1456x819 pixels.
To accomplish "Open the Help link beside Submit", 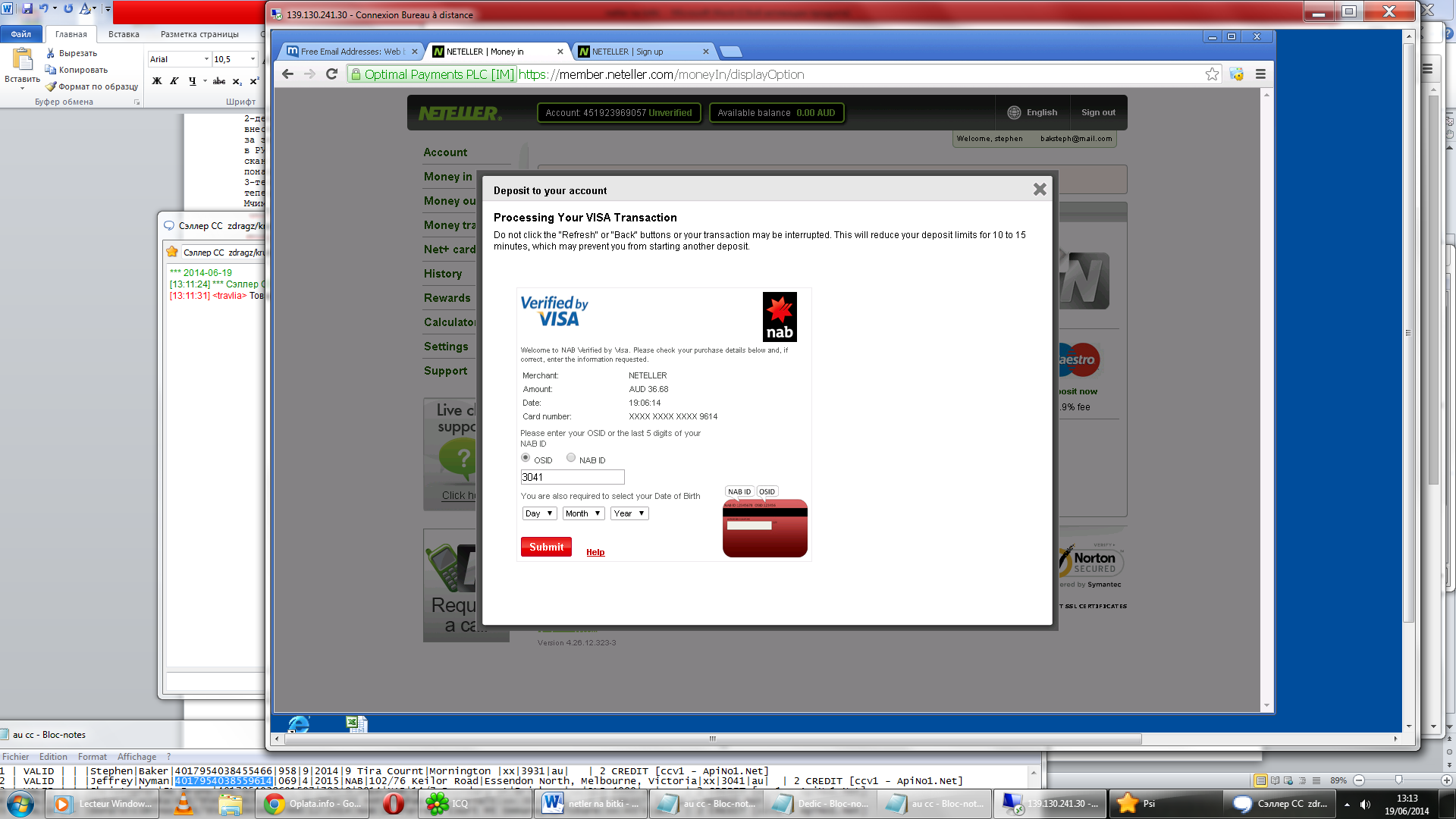I will [x=595, y=552].
